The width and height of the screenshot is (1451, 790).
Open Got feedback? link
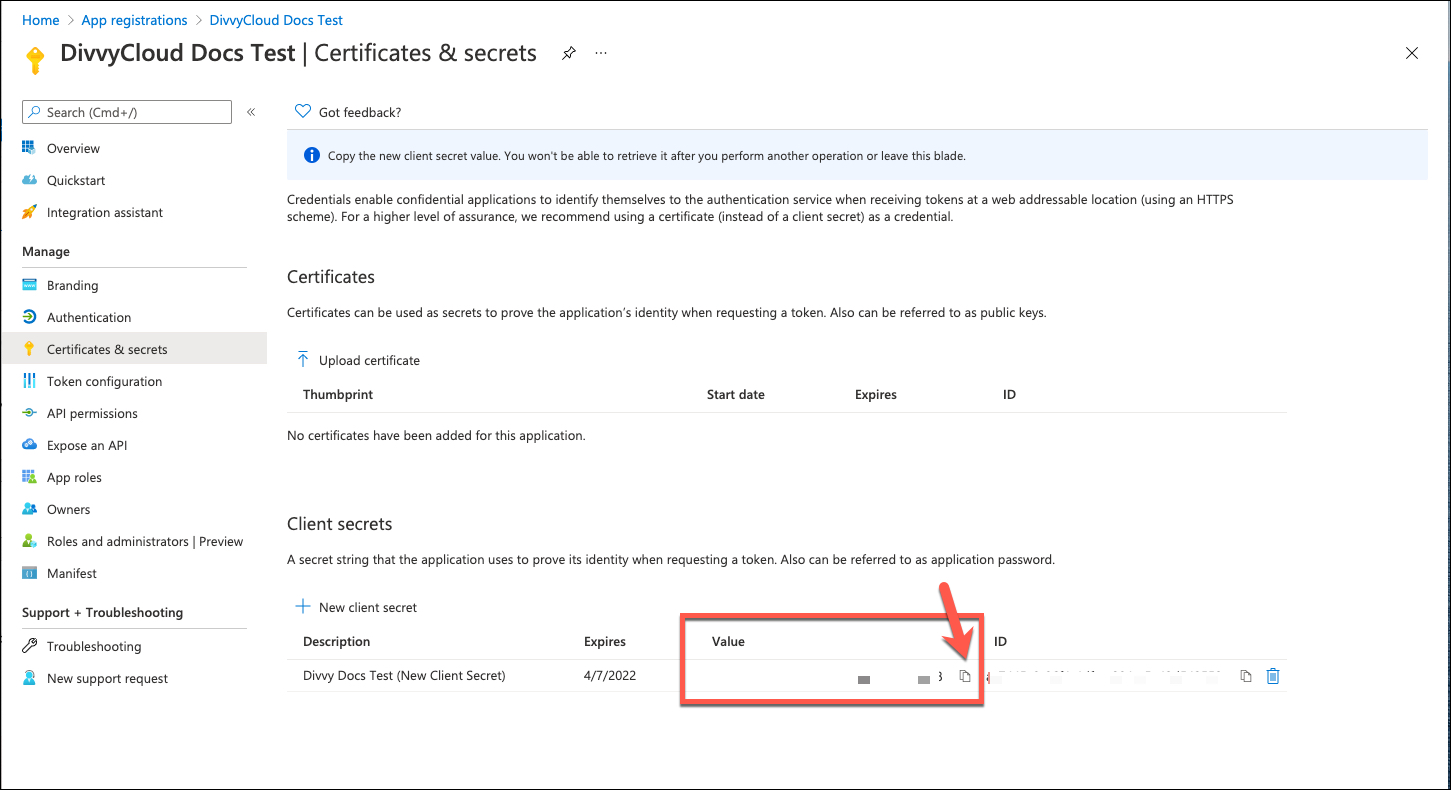pyautogui.click(x=360, y=112)
